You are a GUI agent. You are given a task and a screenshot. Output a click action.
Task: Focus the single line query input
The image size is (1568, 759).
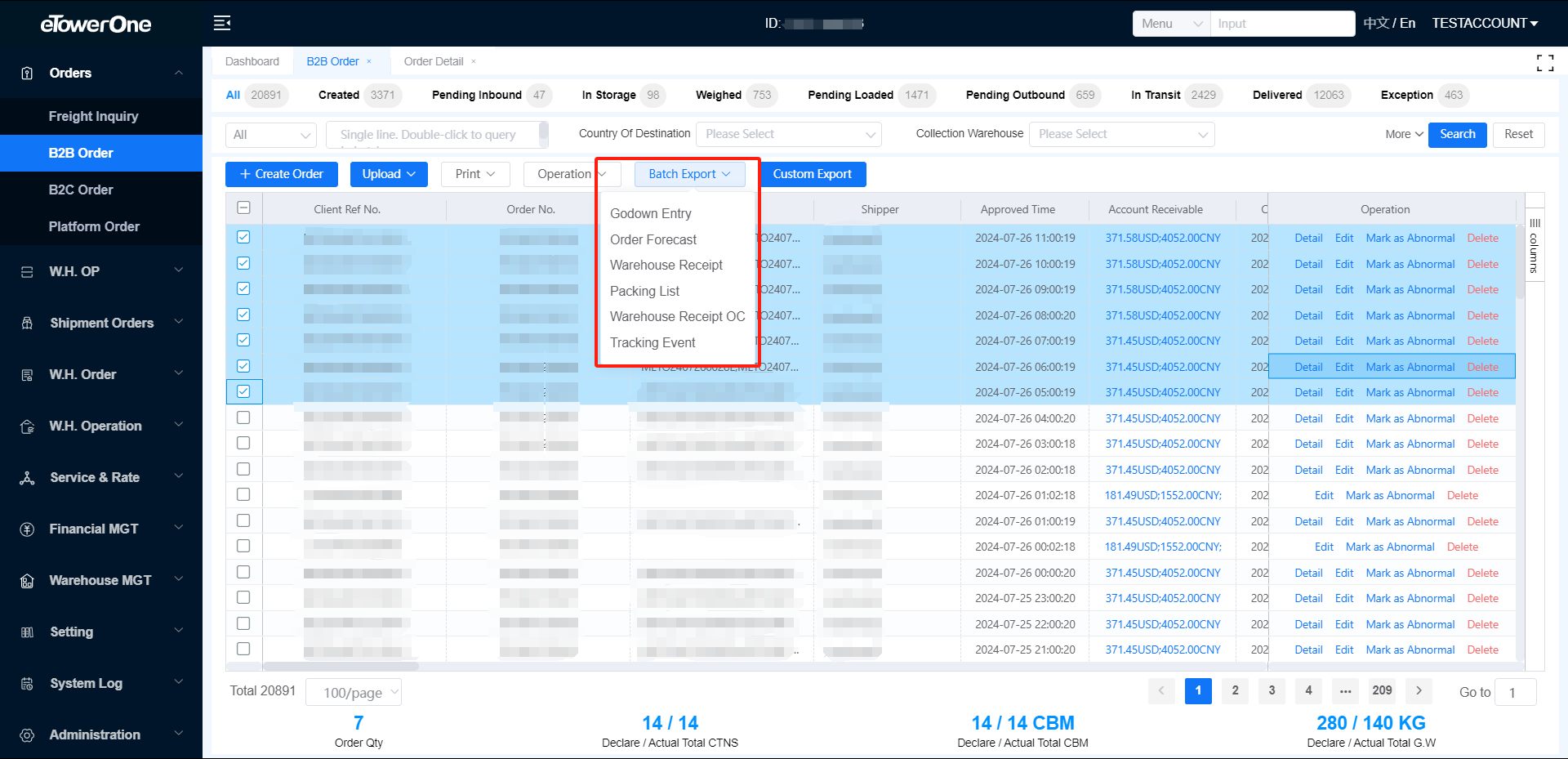[437, 134]
